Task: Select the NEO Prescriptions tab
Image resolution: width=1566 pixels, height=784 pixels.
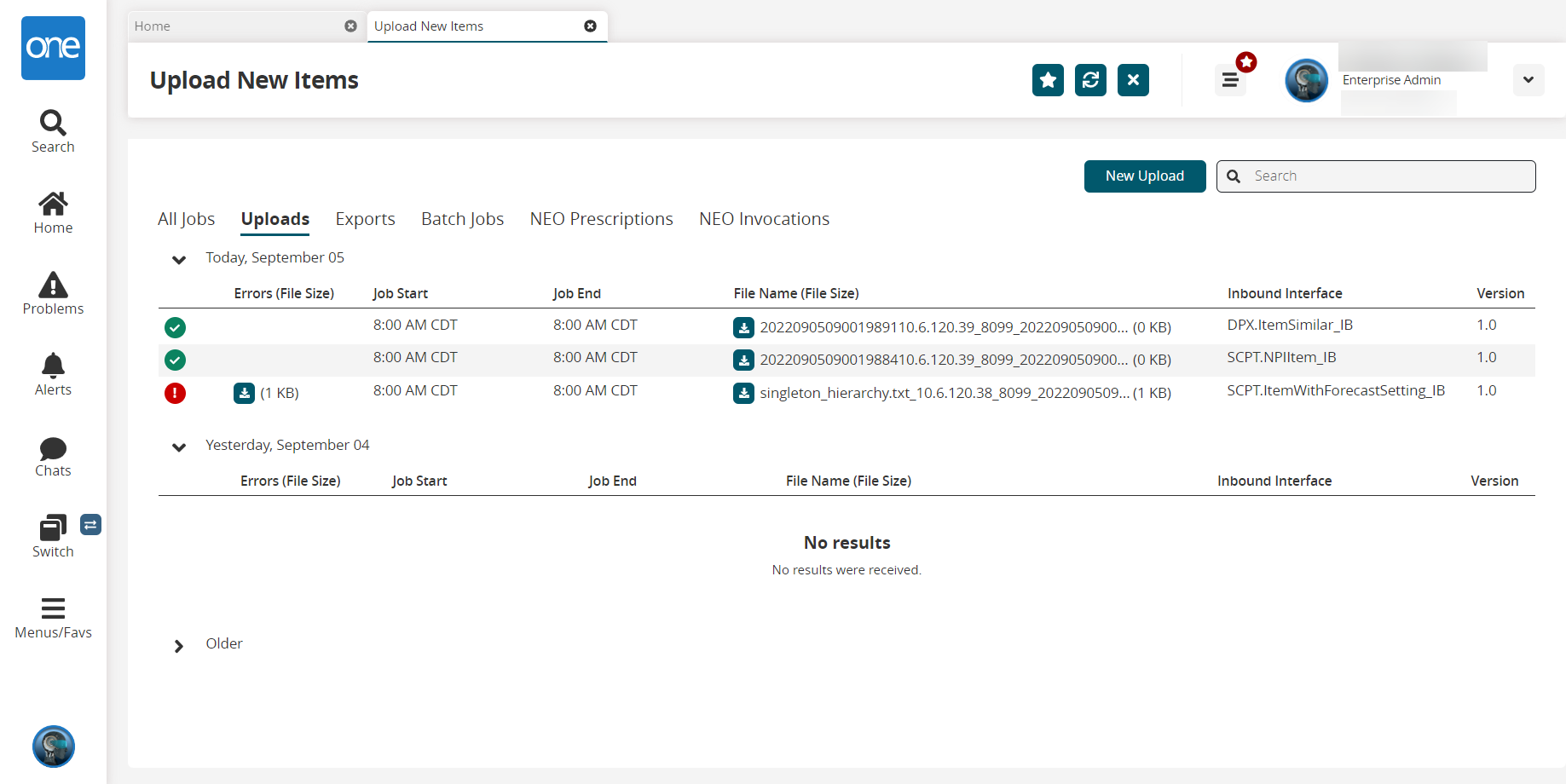Action: 601,219
